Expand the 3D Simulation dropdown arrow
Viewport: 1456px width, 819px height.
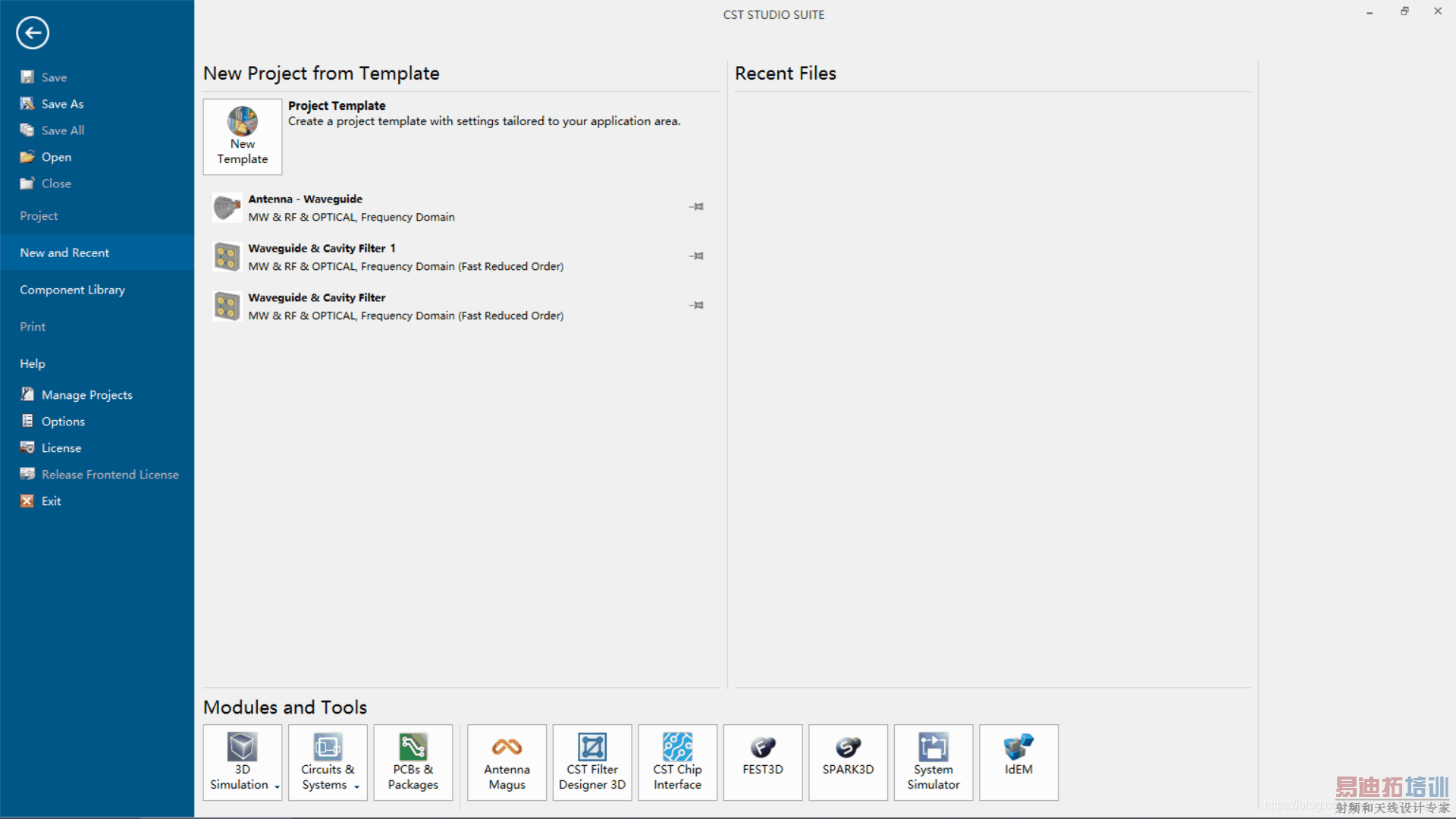tap(278, 786)
